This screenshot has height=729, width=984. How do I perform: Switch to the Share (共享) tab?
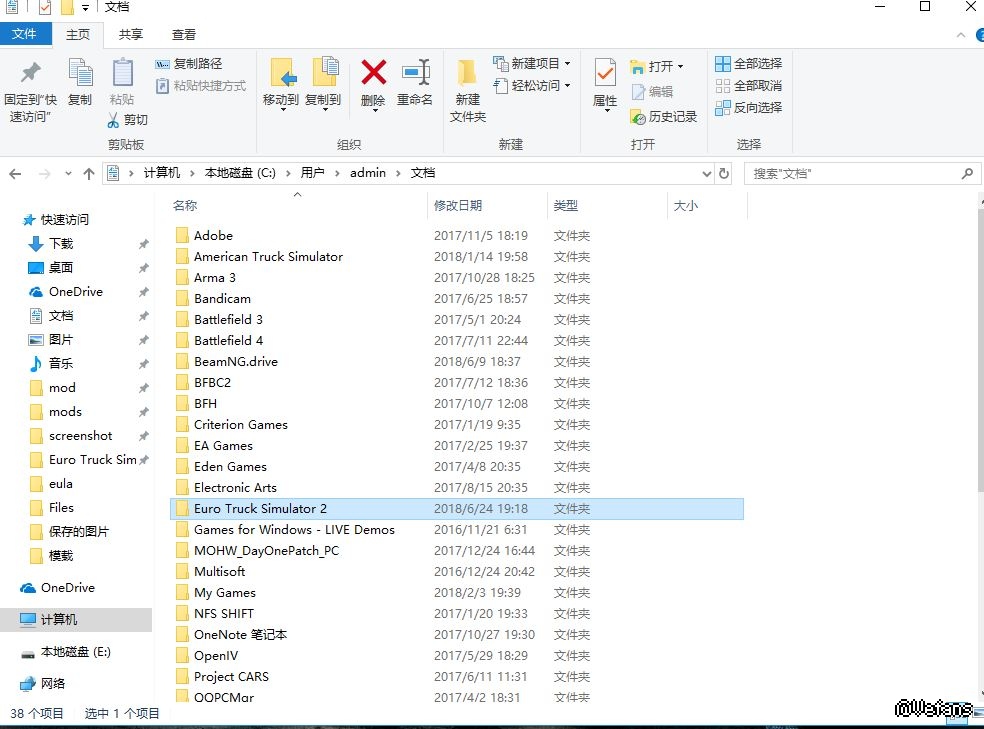[131, 35]
